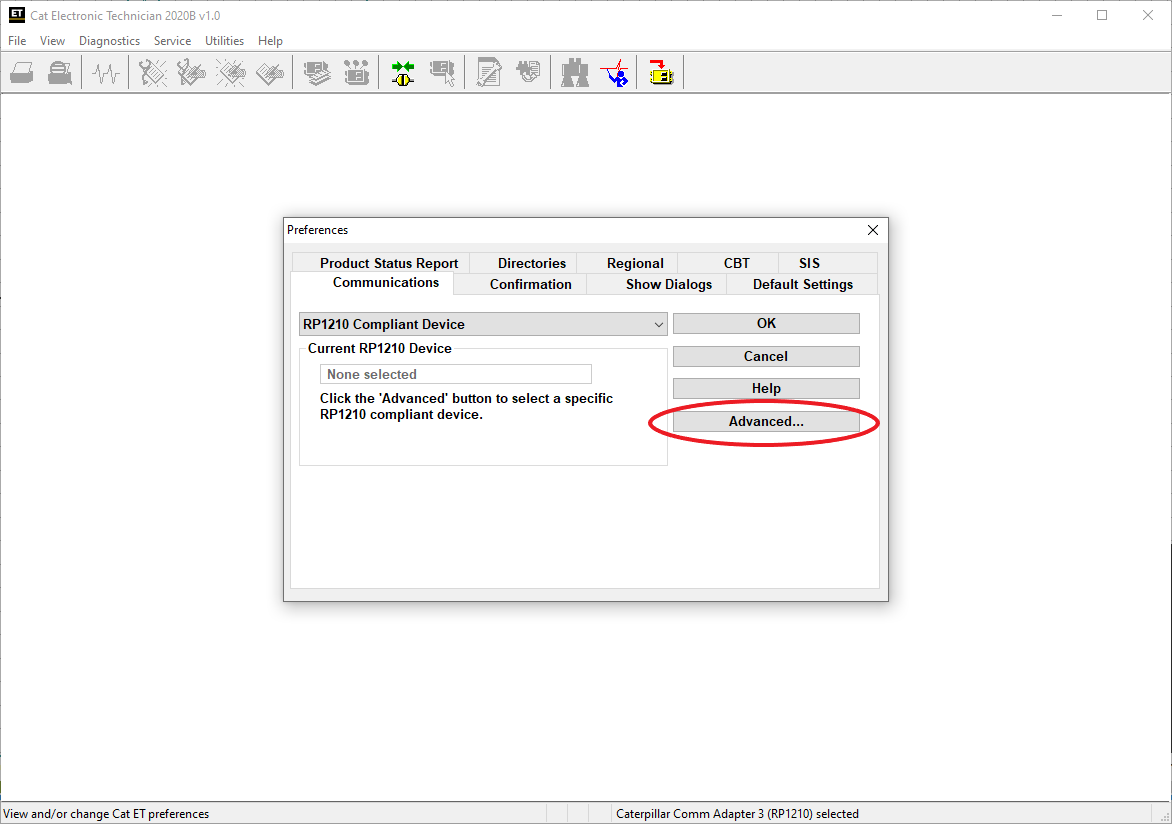Viewport: 1172px width, 824px height.
Task: Click the 'Current RP1210 Device' group label
Action: point(380,348)
